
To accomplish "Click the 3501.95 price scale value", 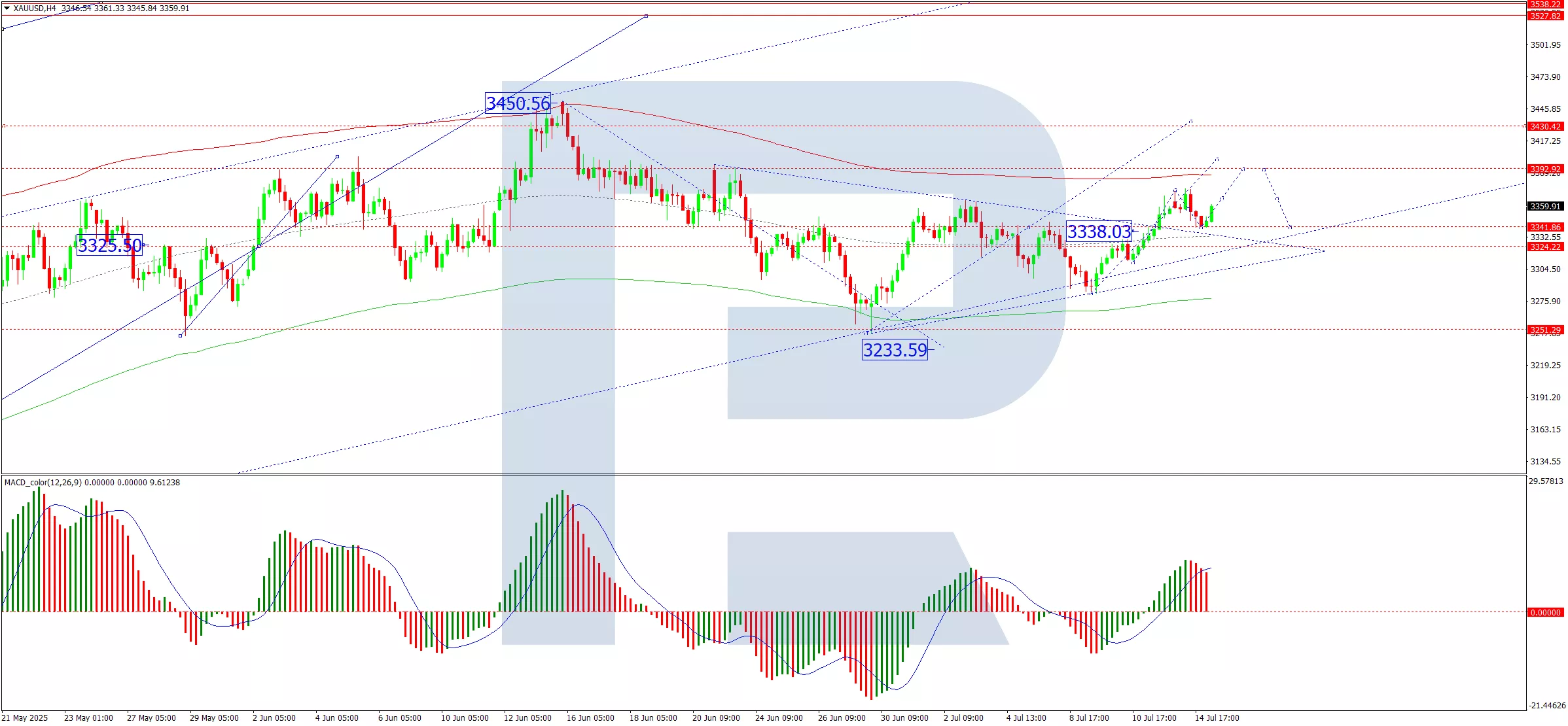I will tap(1545, 45).
